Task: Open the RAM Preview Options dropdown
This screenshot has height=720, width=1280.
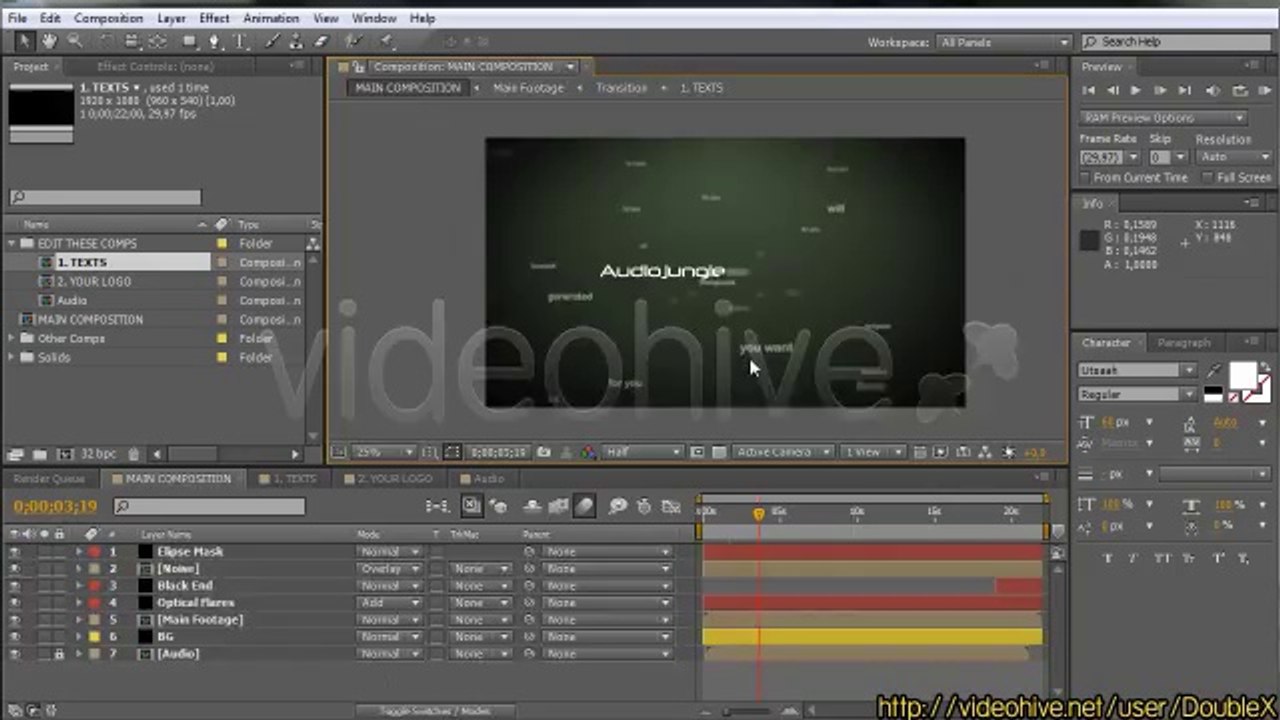Action: (1164, 118)
